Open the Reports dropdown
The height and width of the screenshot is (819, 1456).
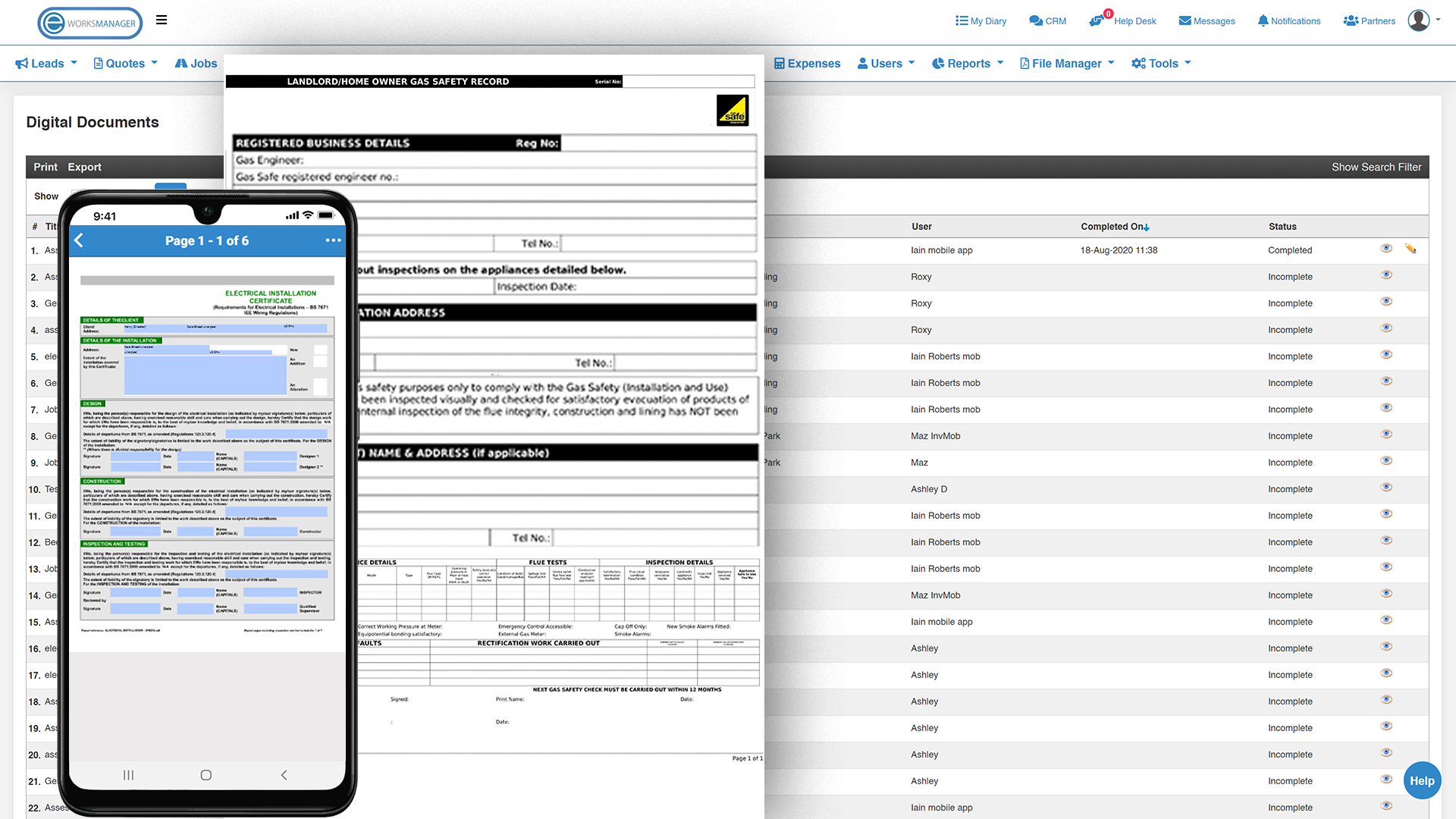(967, 64)
